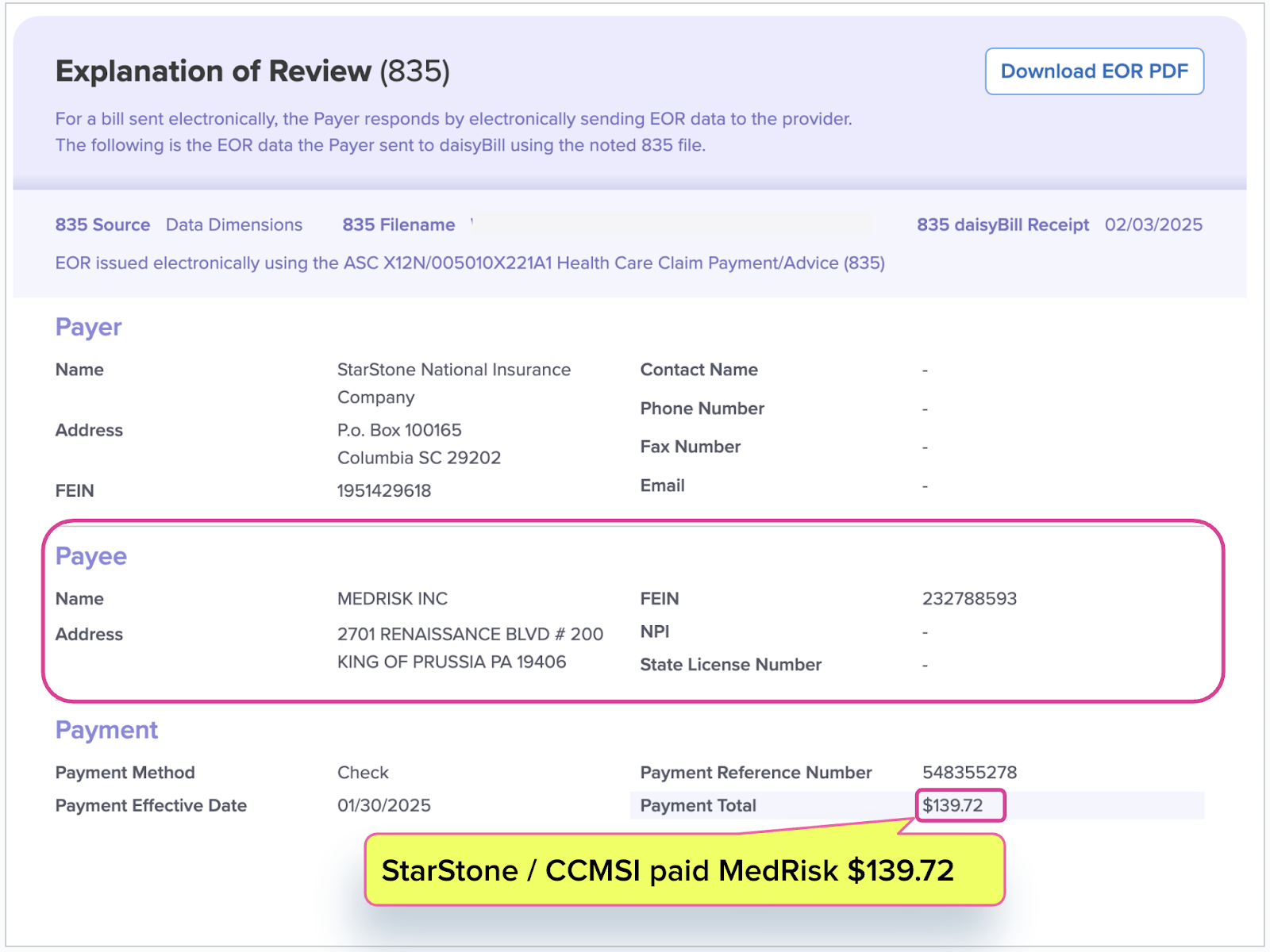Viewport: 1270px width, 952px height.
Task: Click the Check payment method value
Action: click(x=363, y=773)
